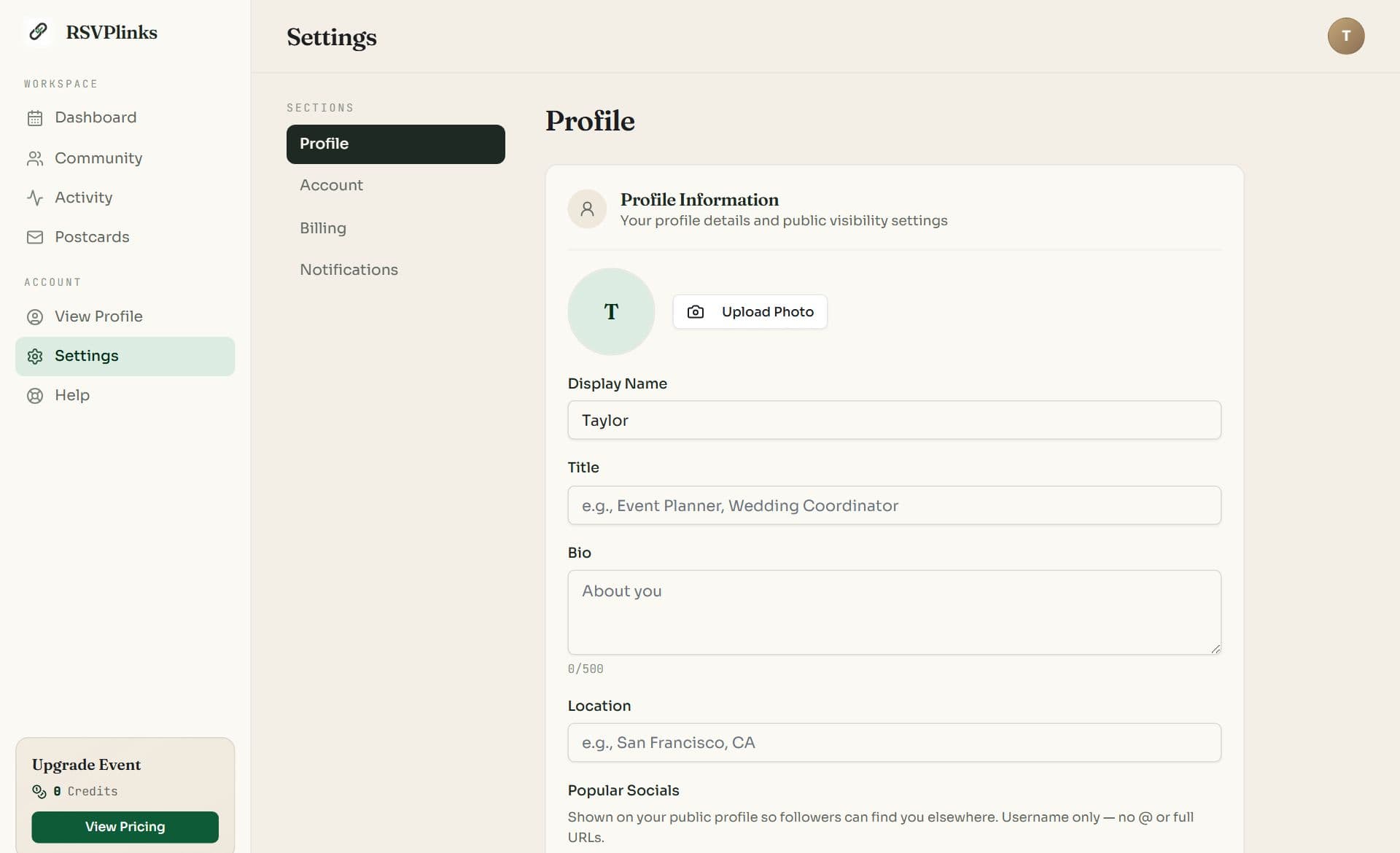The image size is (1400, 853).
Task: Click the 0 Credits text
Action: 85,791
